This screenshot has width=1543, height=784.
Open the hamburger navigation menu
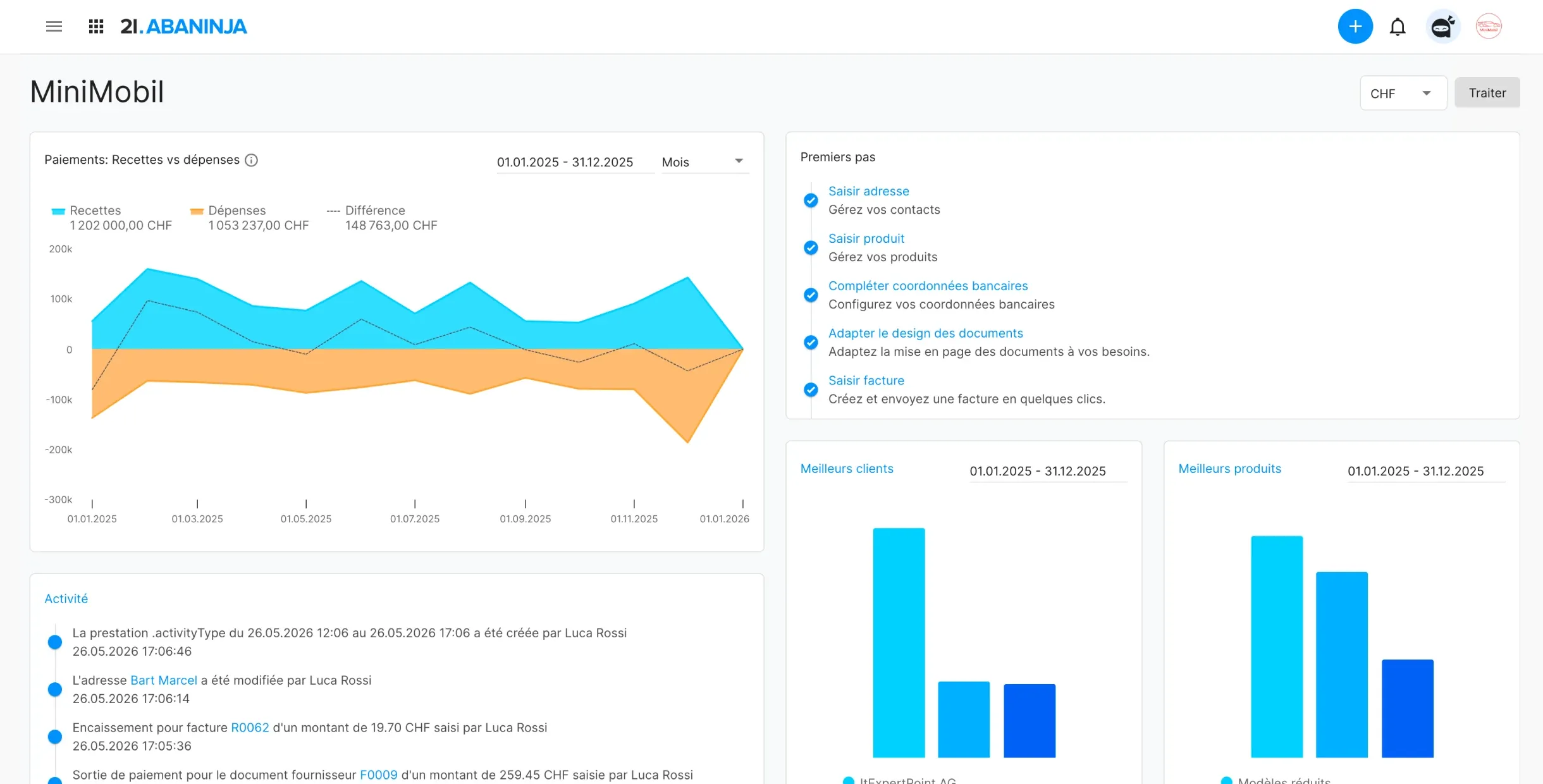(54, 27)
